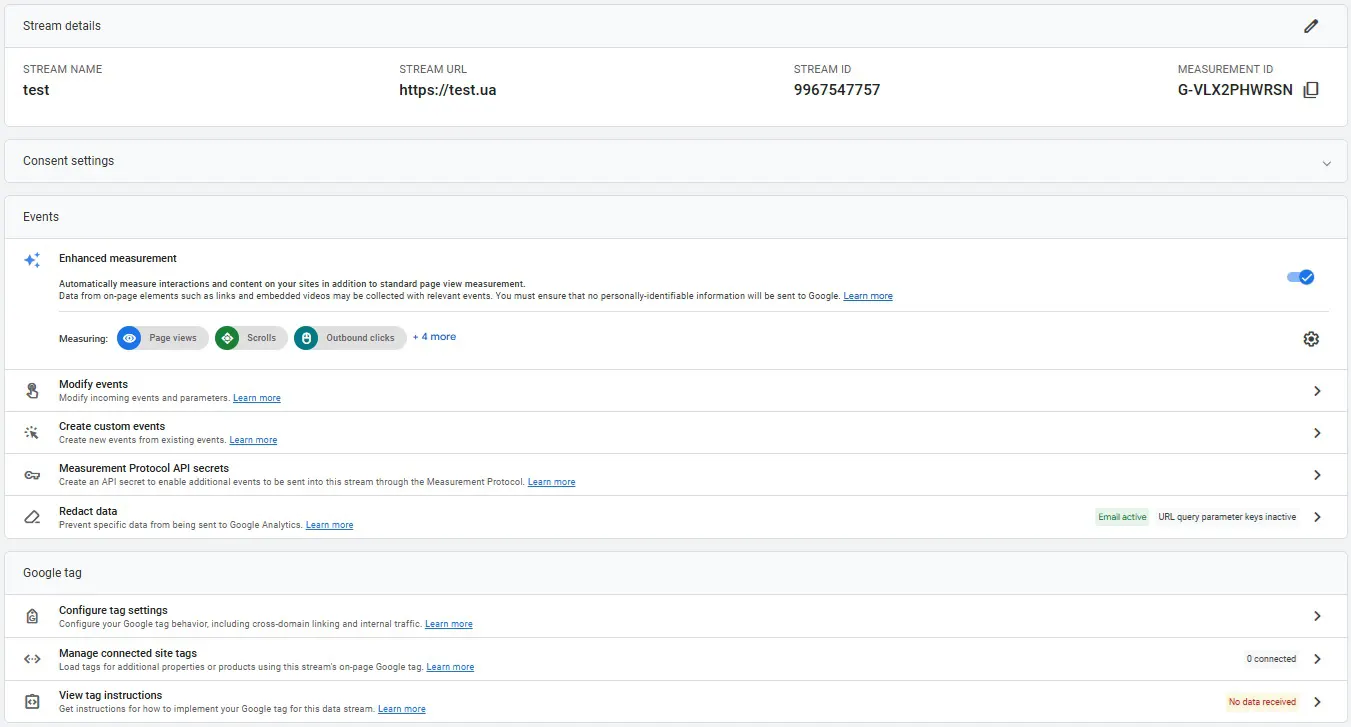Viewport: 1351px width, 727px height.
Task: Click the Page views eye icon
Action: tap(129, 338)
